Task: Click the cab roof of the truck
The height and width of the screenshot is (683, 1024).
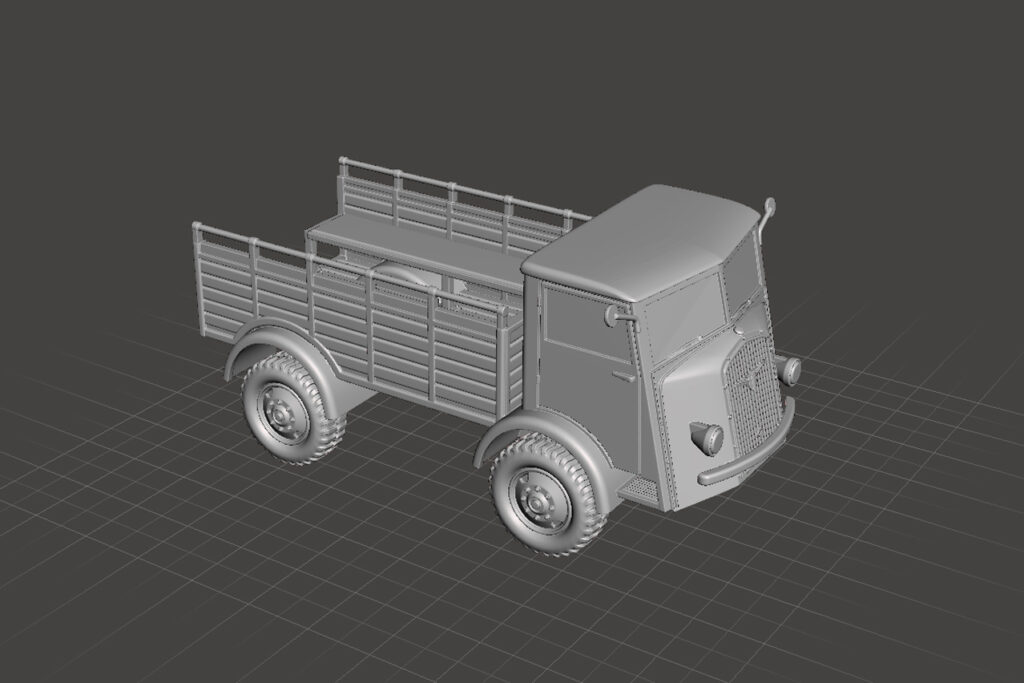Action: pos(640,240)
